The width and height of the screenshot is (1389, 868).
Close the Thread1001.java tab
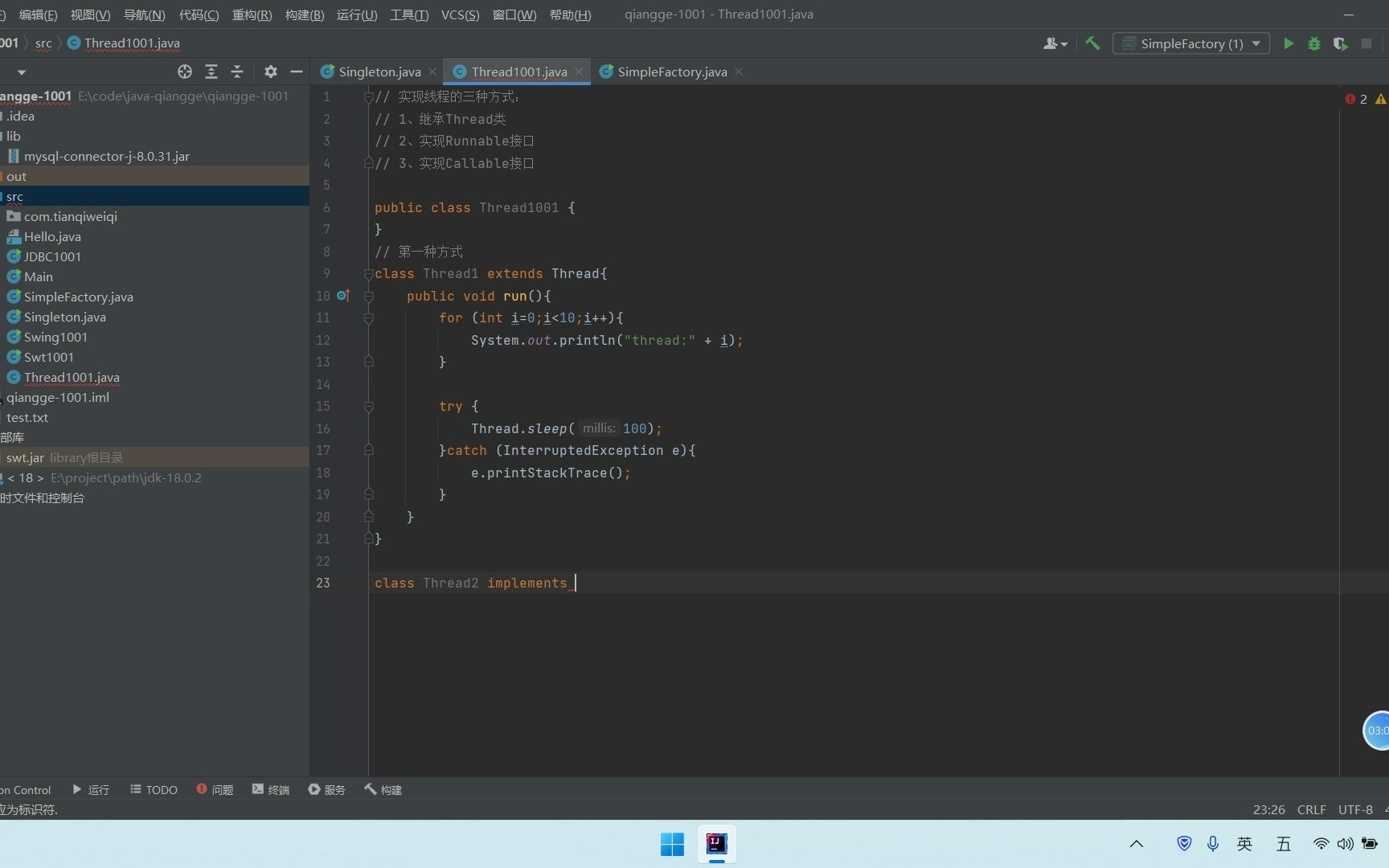(579, 72)
